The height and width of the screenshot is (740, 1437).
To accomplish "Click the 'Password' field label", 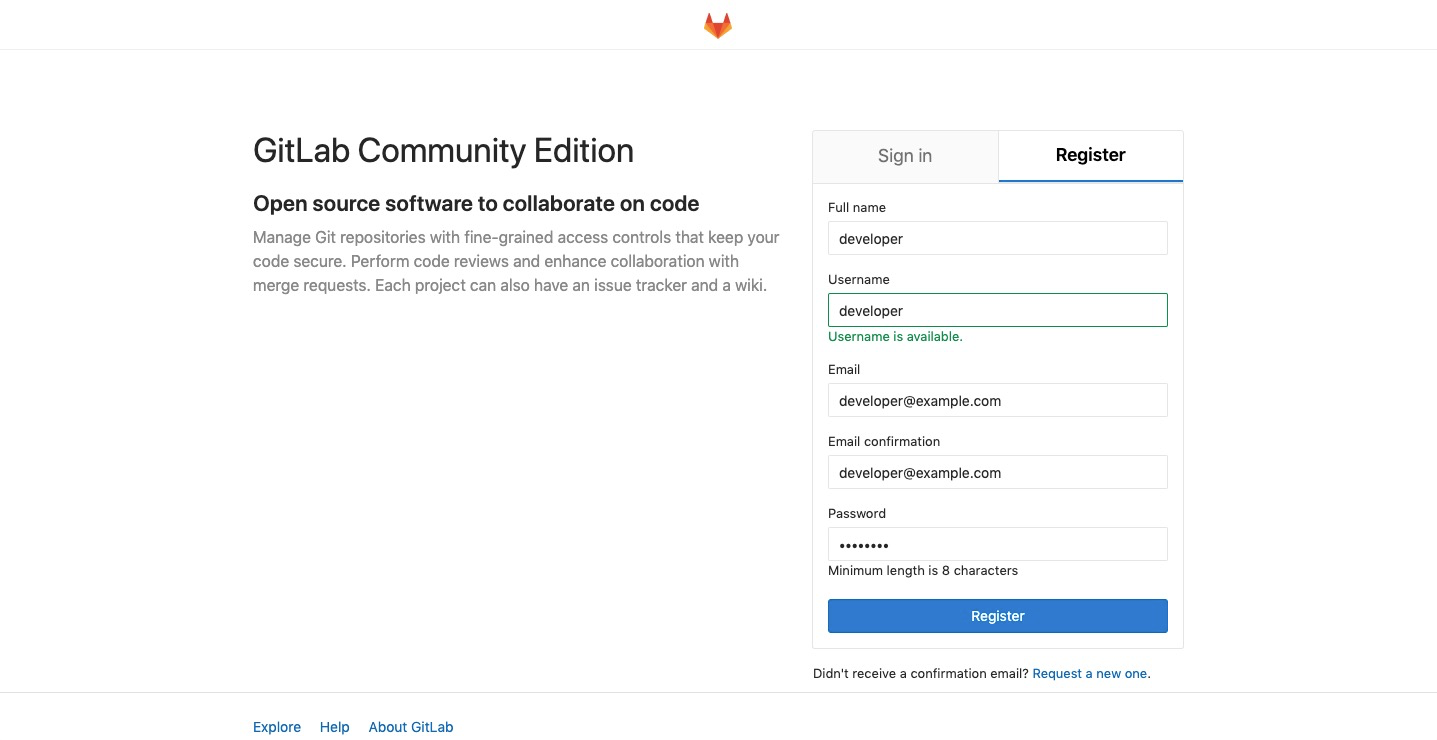I will [x=857, y=514].
